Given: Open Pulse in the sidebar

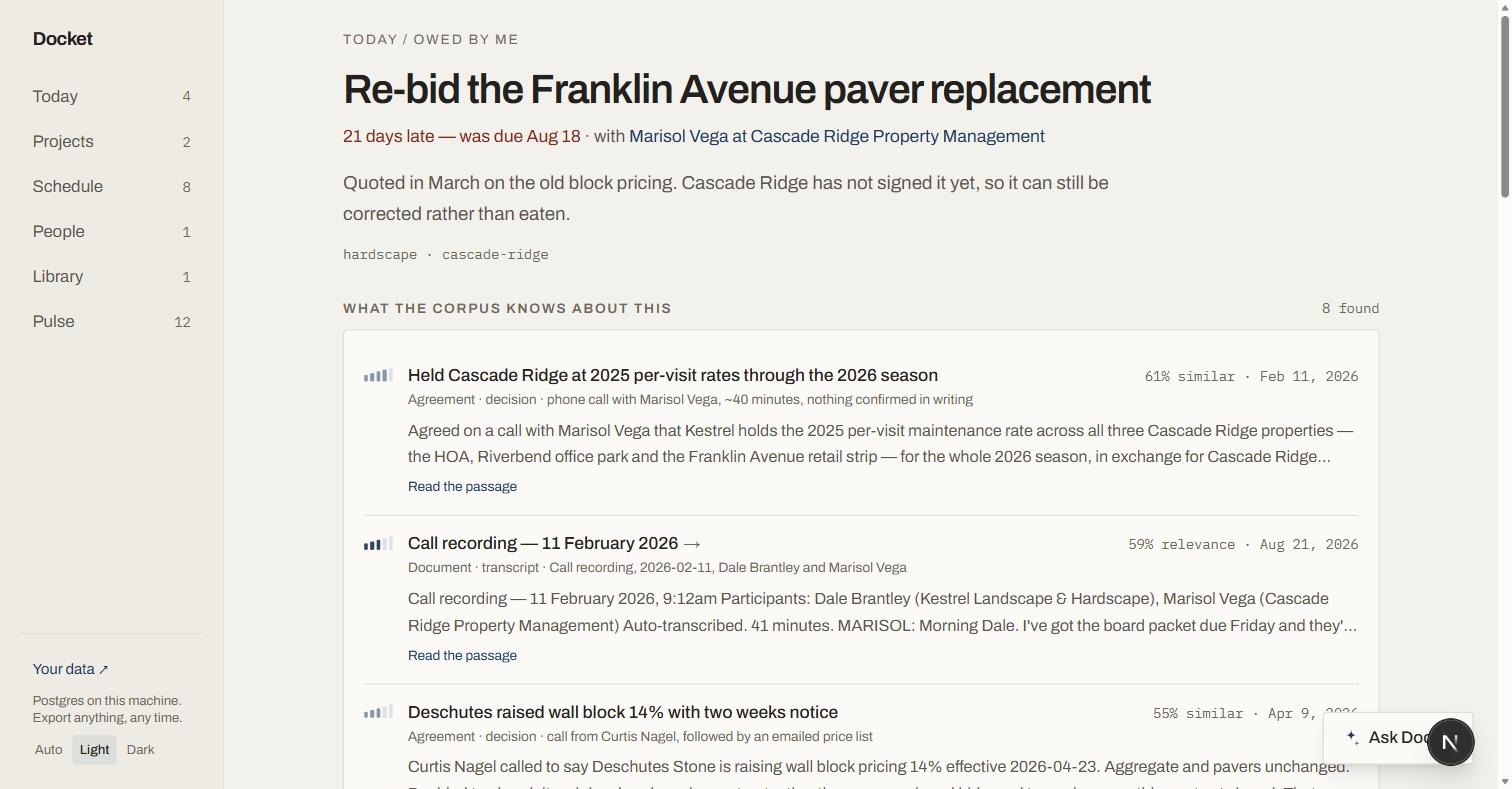Looking at the screenshot, I should [x=111, y=322].
